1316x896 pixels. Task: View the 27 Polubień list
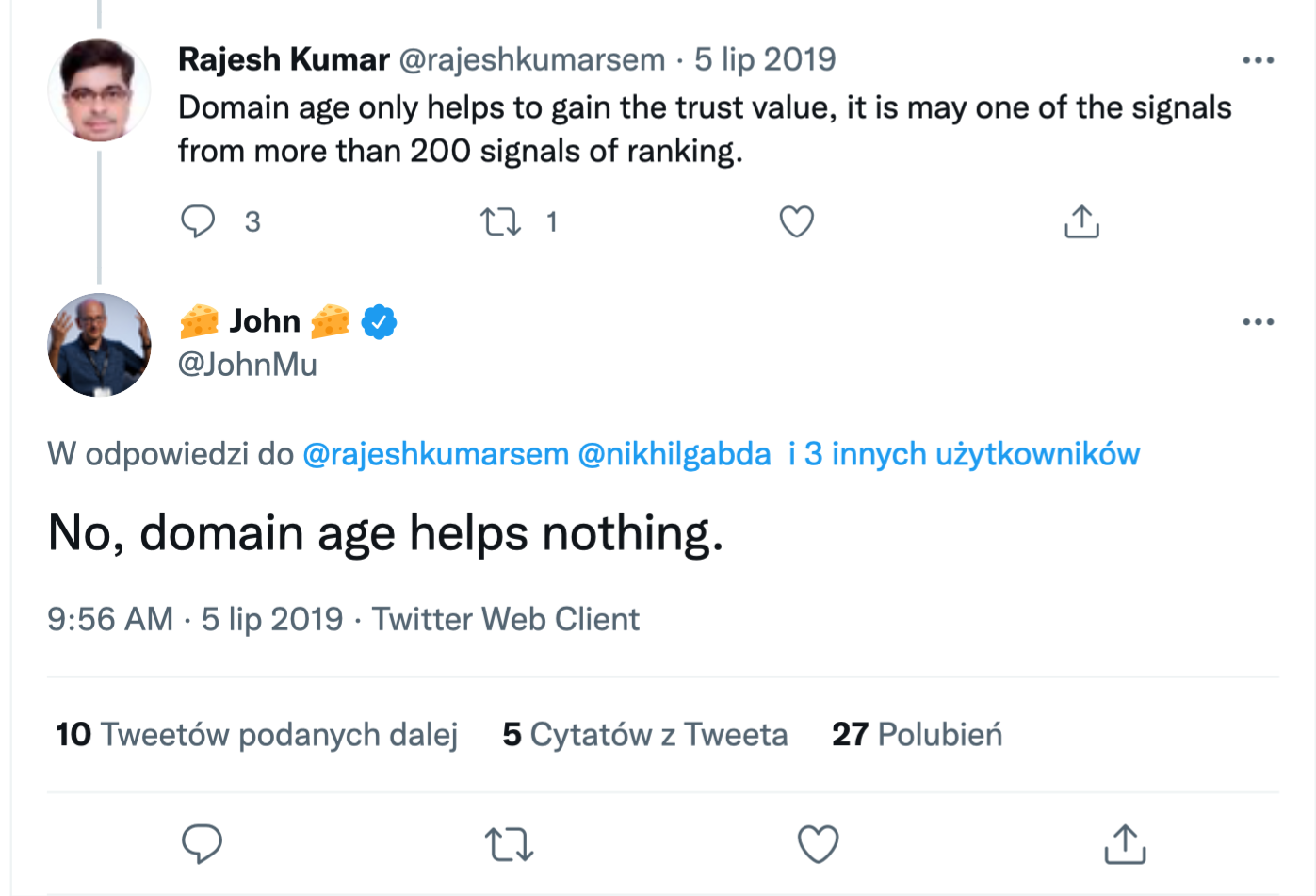(917, 735)
